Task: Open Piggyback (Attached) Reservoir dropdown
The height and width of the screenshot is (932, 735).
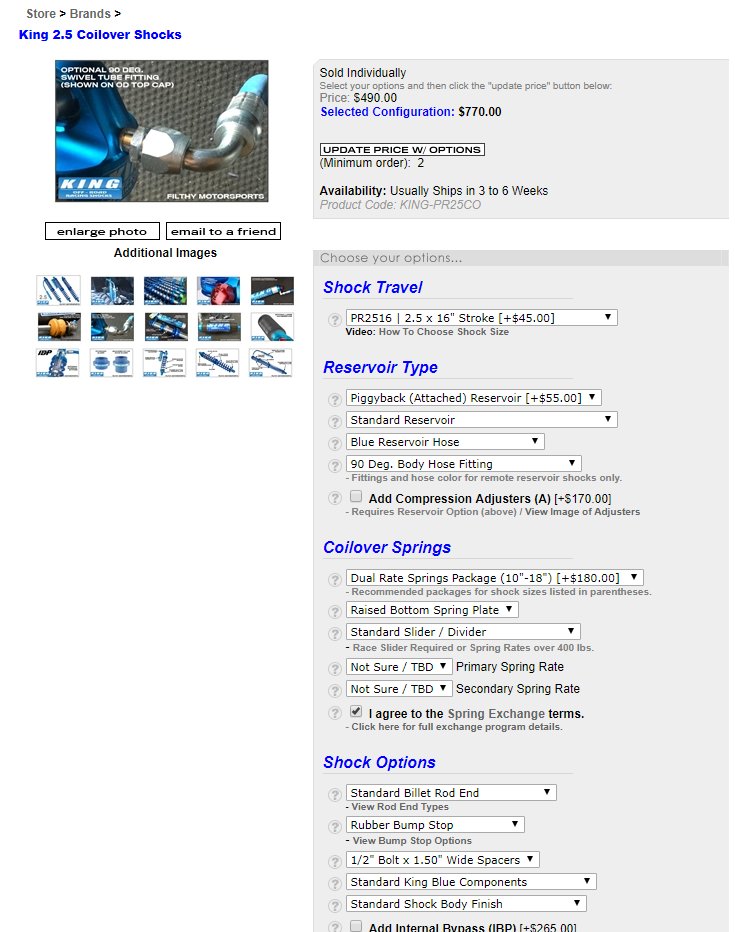Action: (474, 398)
